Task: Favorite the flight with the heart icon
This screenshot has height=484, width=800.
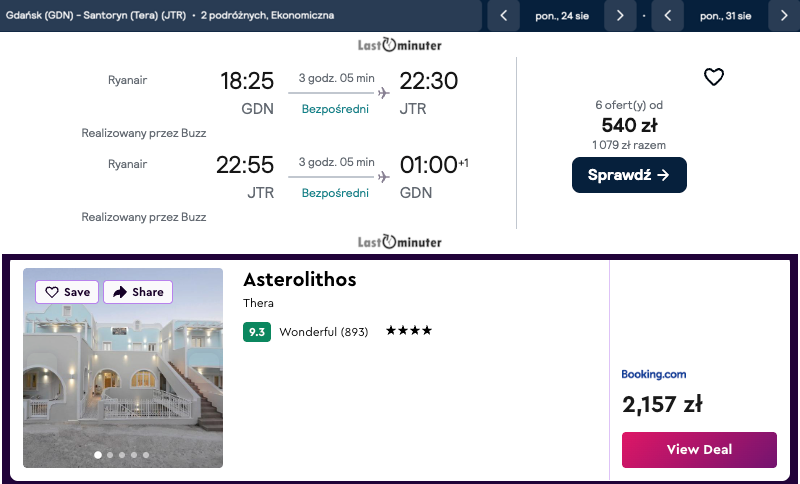Action: coord(713,77)
